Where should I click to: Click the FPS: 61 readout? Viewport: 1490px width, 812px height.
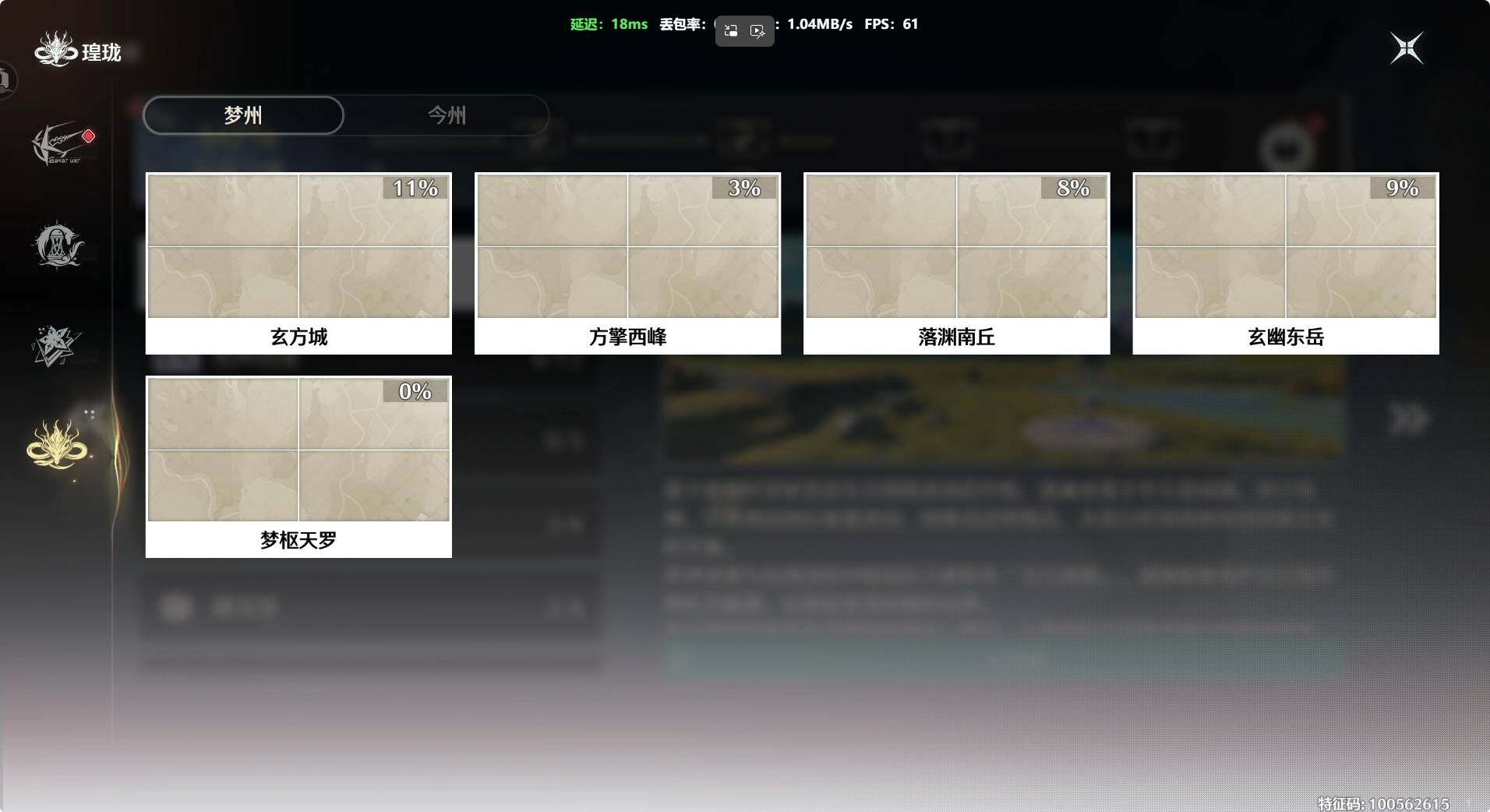[892, 24]
